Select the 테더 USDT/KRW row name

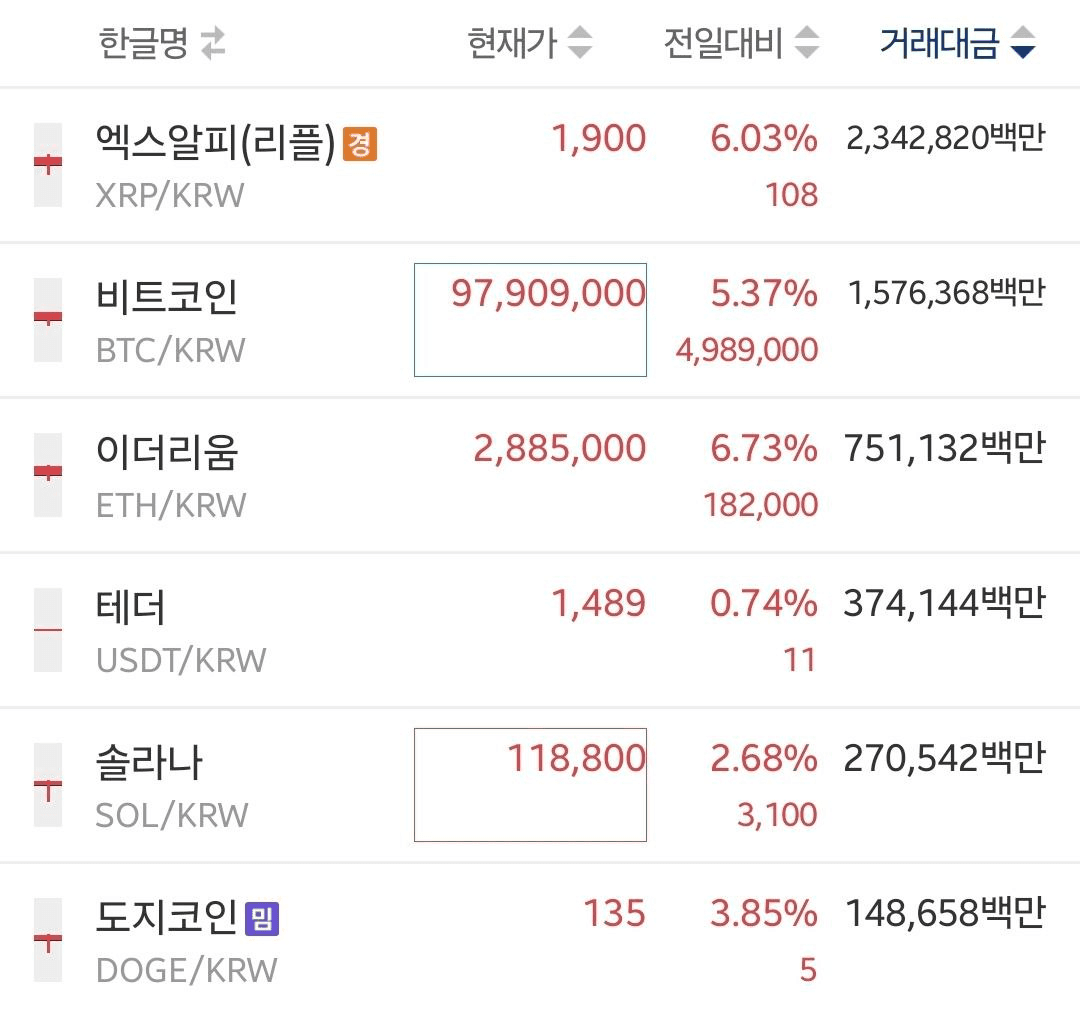pos(131,608)
